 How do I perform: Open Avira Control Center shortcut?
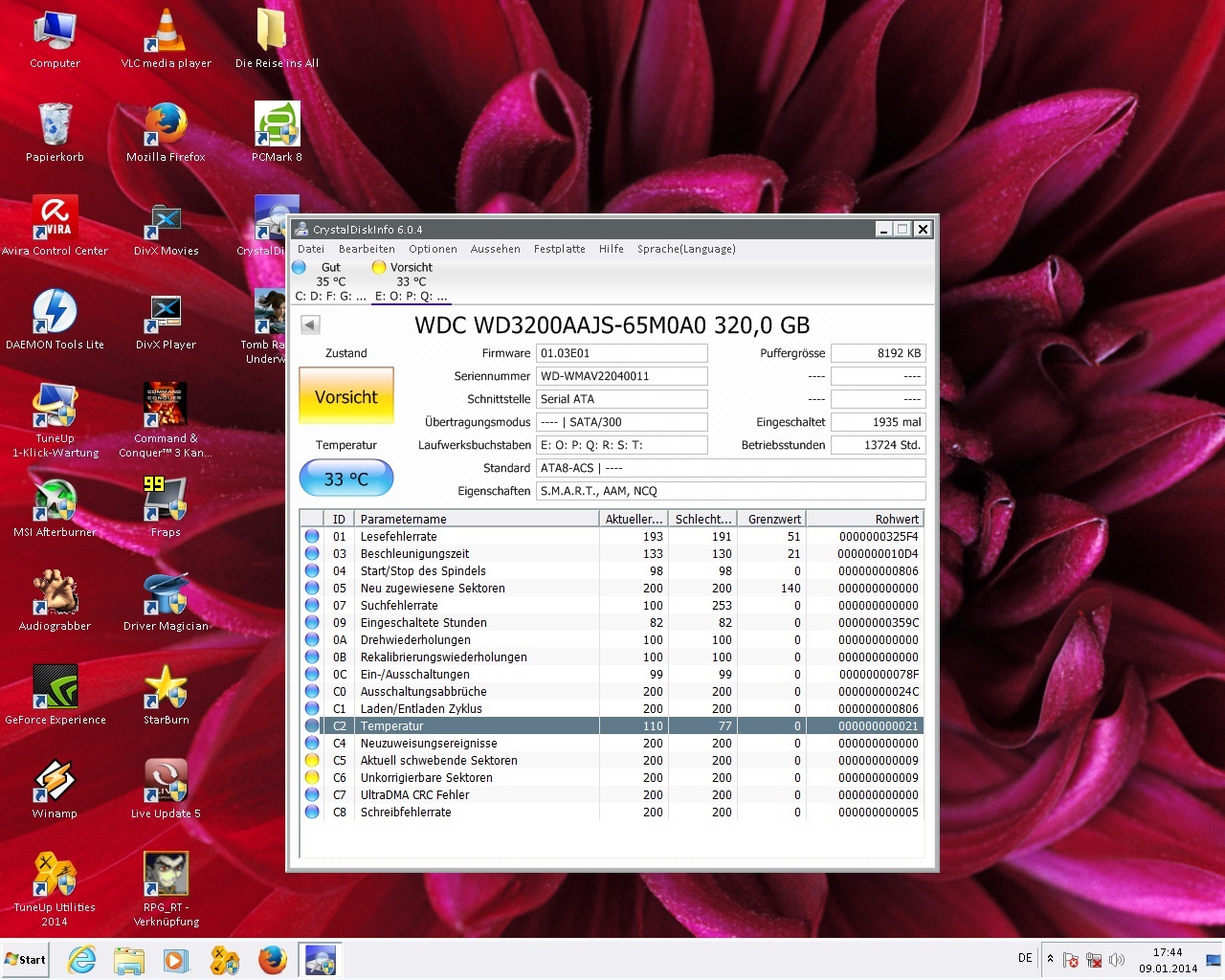[x=55, y=226]
